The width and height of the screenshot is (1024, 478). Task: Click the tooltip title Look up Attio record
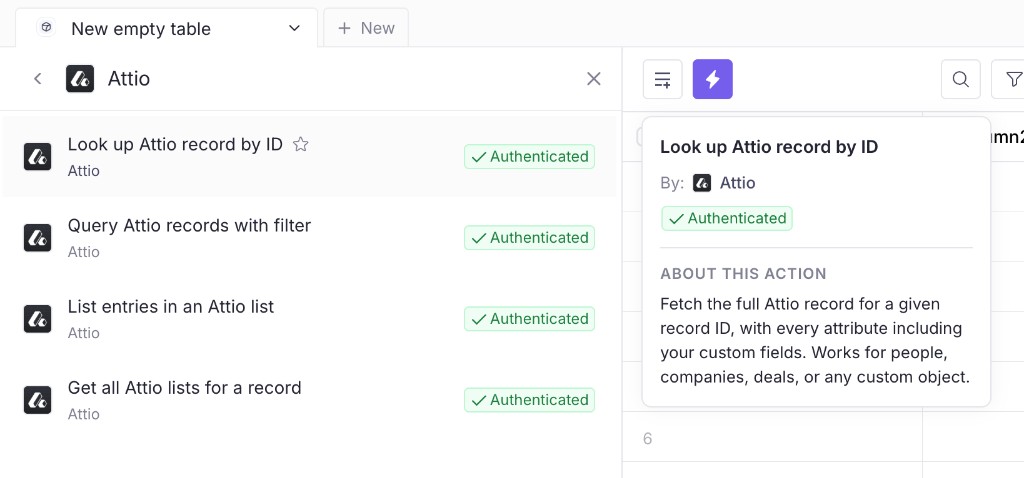coord(769,147)
